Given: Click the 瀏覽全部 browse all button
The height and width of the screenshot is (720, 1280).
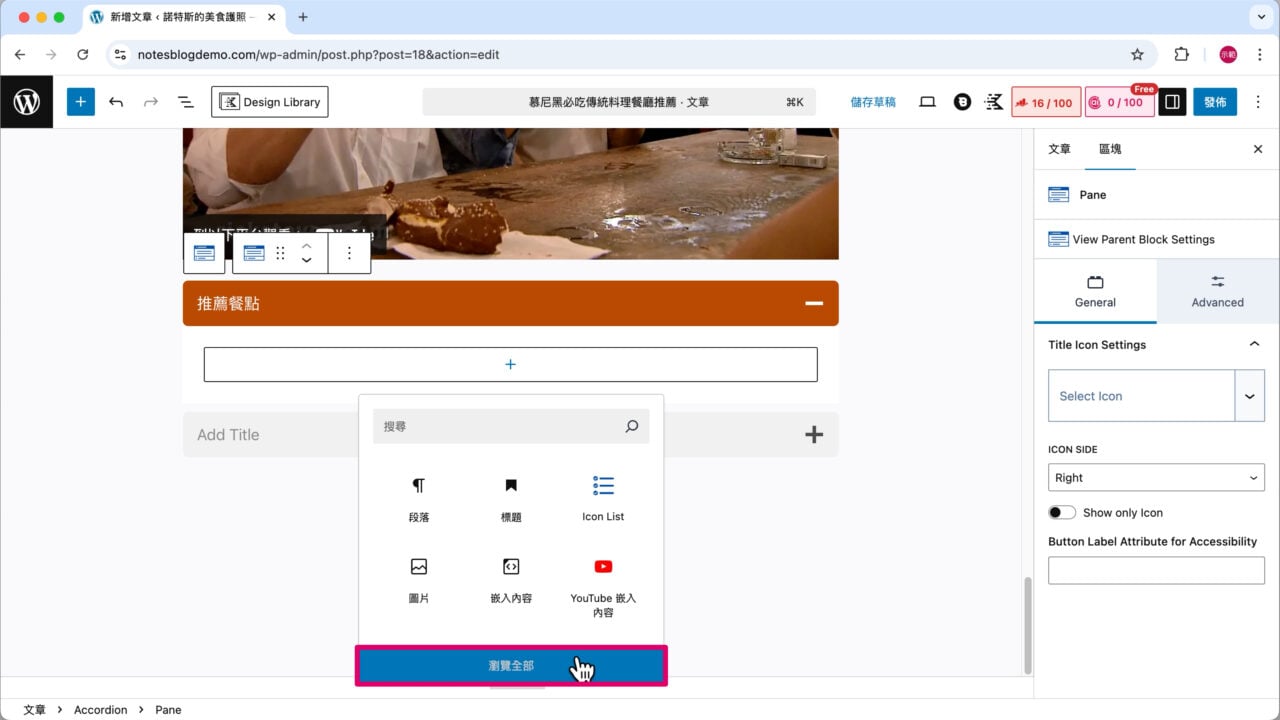Looking at the screenshot, I should click(511, 664).
